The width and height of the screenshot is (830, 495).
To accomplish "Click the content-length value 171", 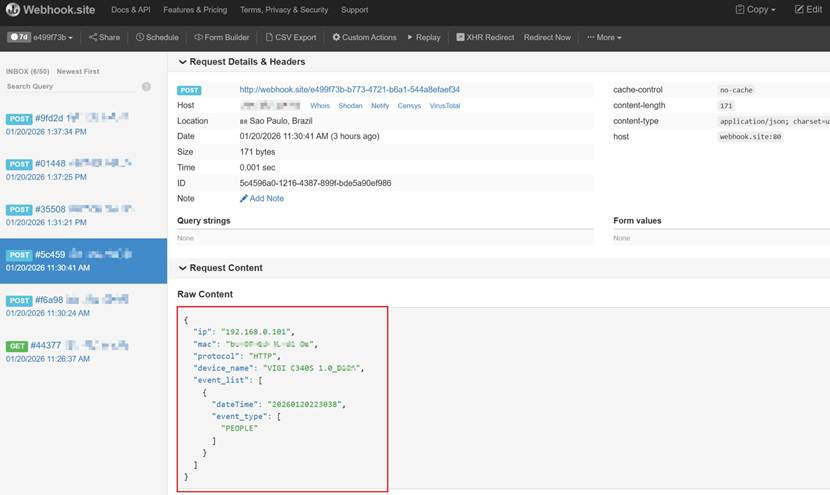I will [726, 106].
